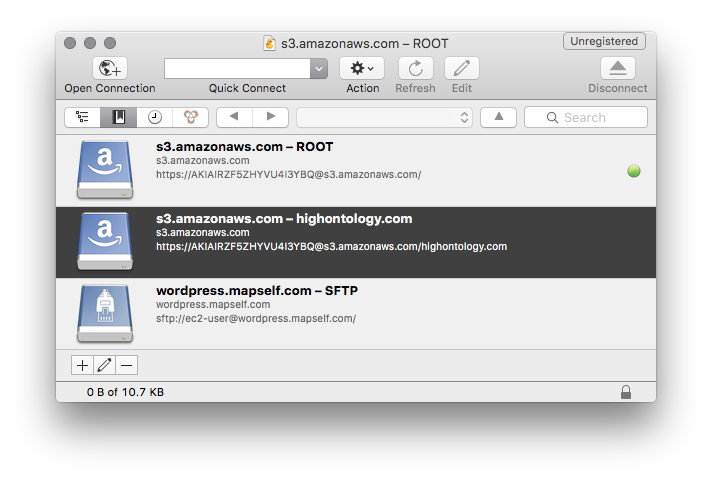712x482 pixels.
Task: Click the Refresh toolbar icon
Action: pyautogui.click(x=415, y=68)
